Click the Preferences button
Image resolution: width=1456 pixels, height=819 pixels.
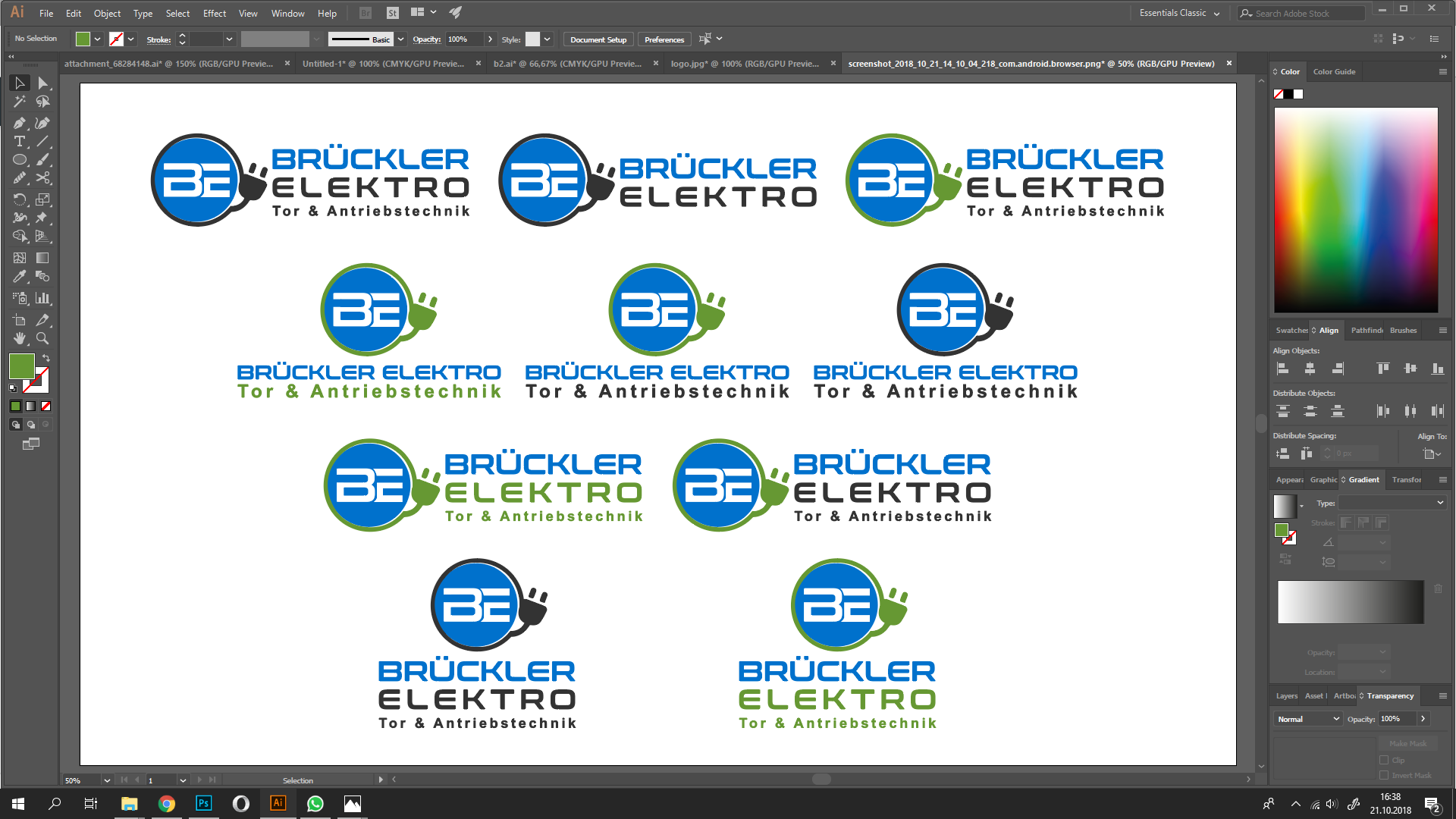click(x=664, y=39)
